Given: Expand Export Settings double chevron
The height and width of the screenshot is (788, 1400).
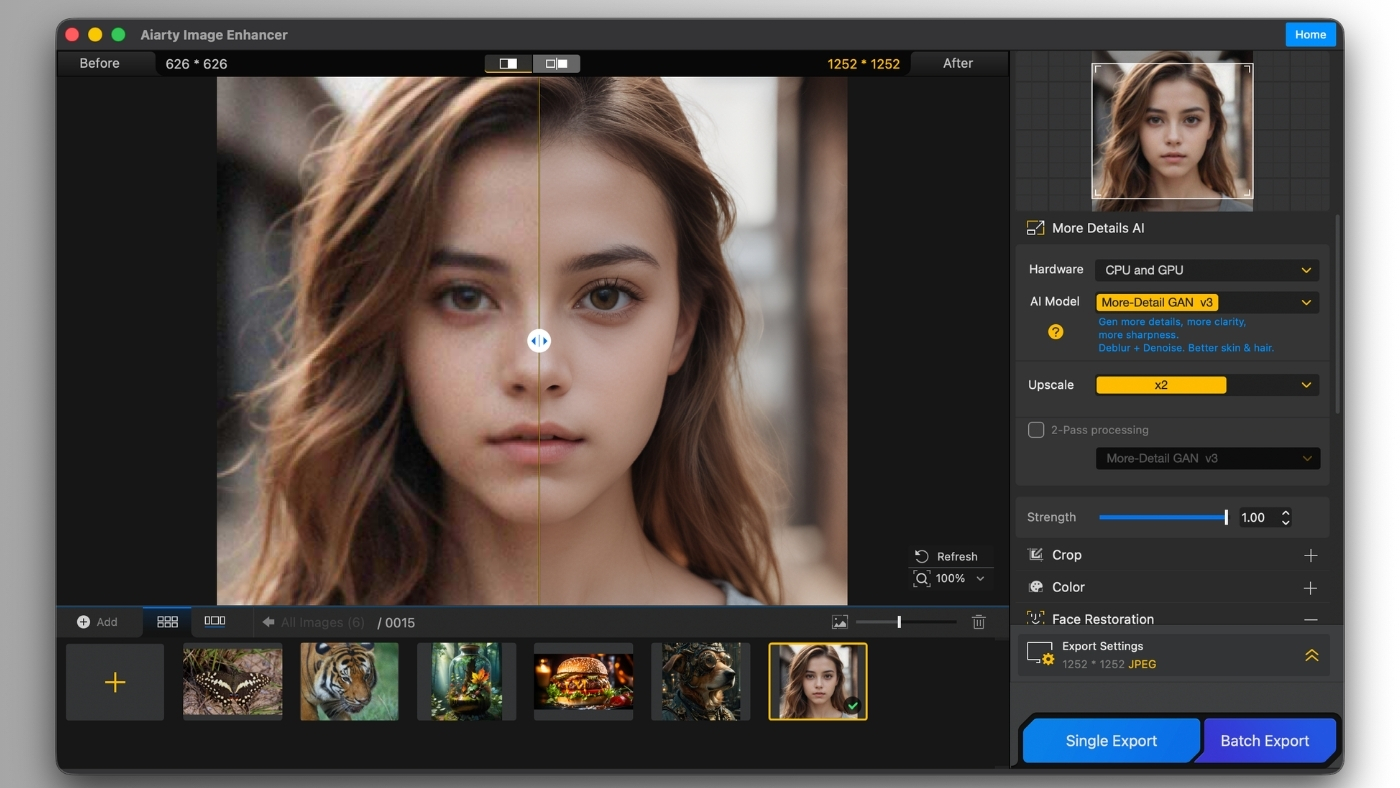Looking at the screenshot, I should click(x=1311, y=655).
